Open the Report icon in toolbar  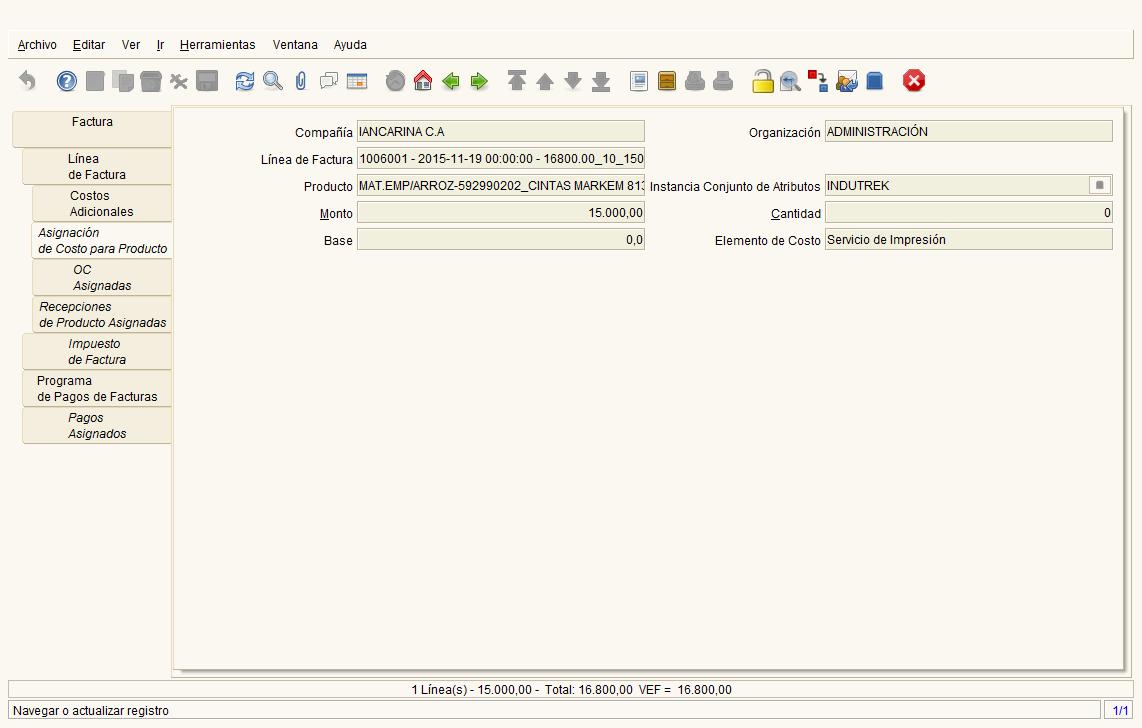pyautogui.click(x=639, y=81)
